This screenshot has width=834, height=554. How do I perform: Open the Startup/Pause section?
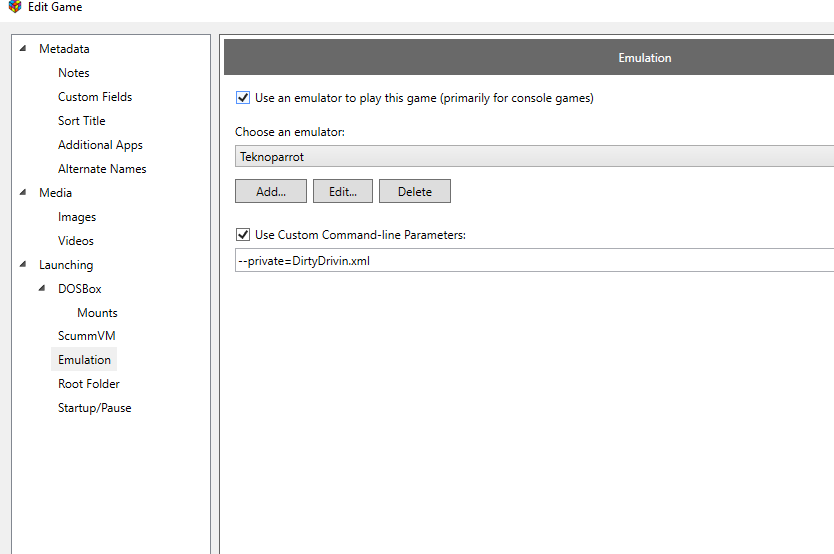coord(94,408)
